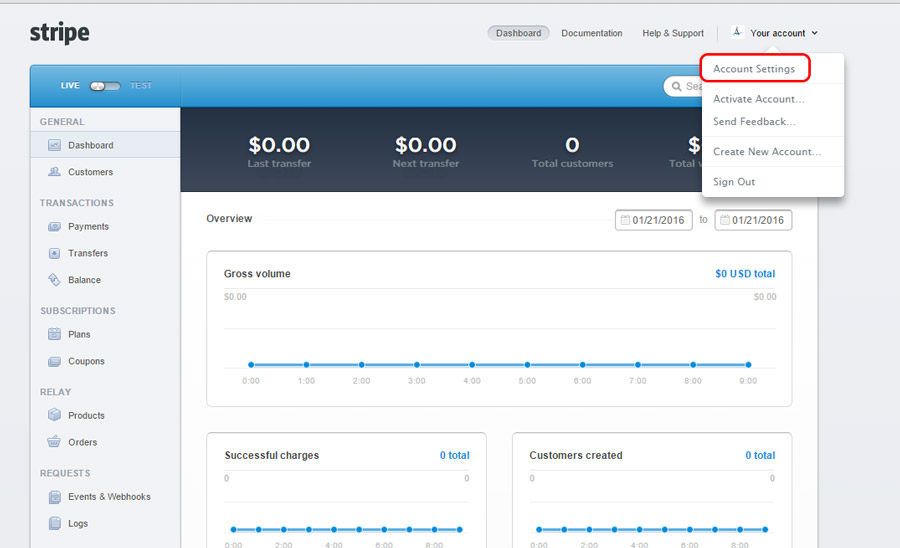The image size is (900, 548).
Task: Choose Account Settings from the menu
Action: point(754,68)
